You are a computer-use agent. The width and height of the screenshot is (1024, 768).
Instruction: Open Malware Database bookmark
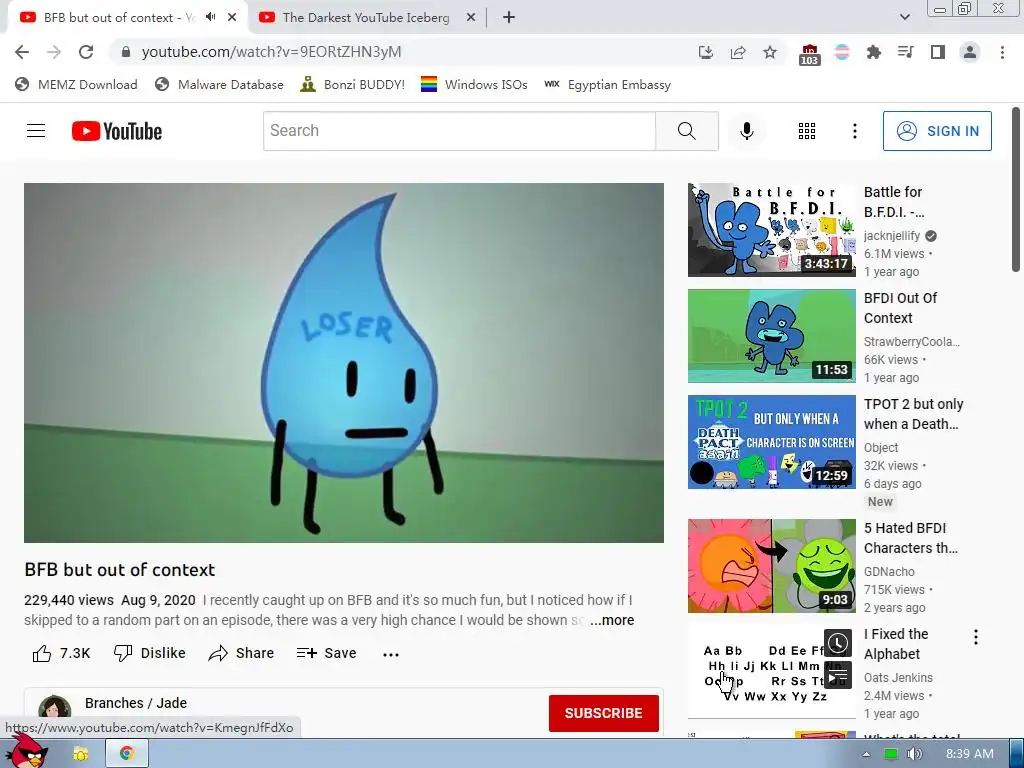[x=219, y=84]
